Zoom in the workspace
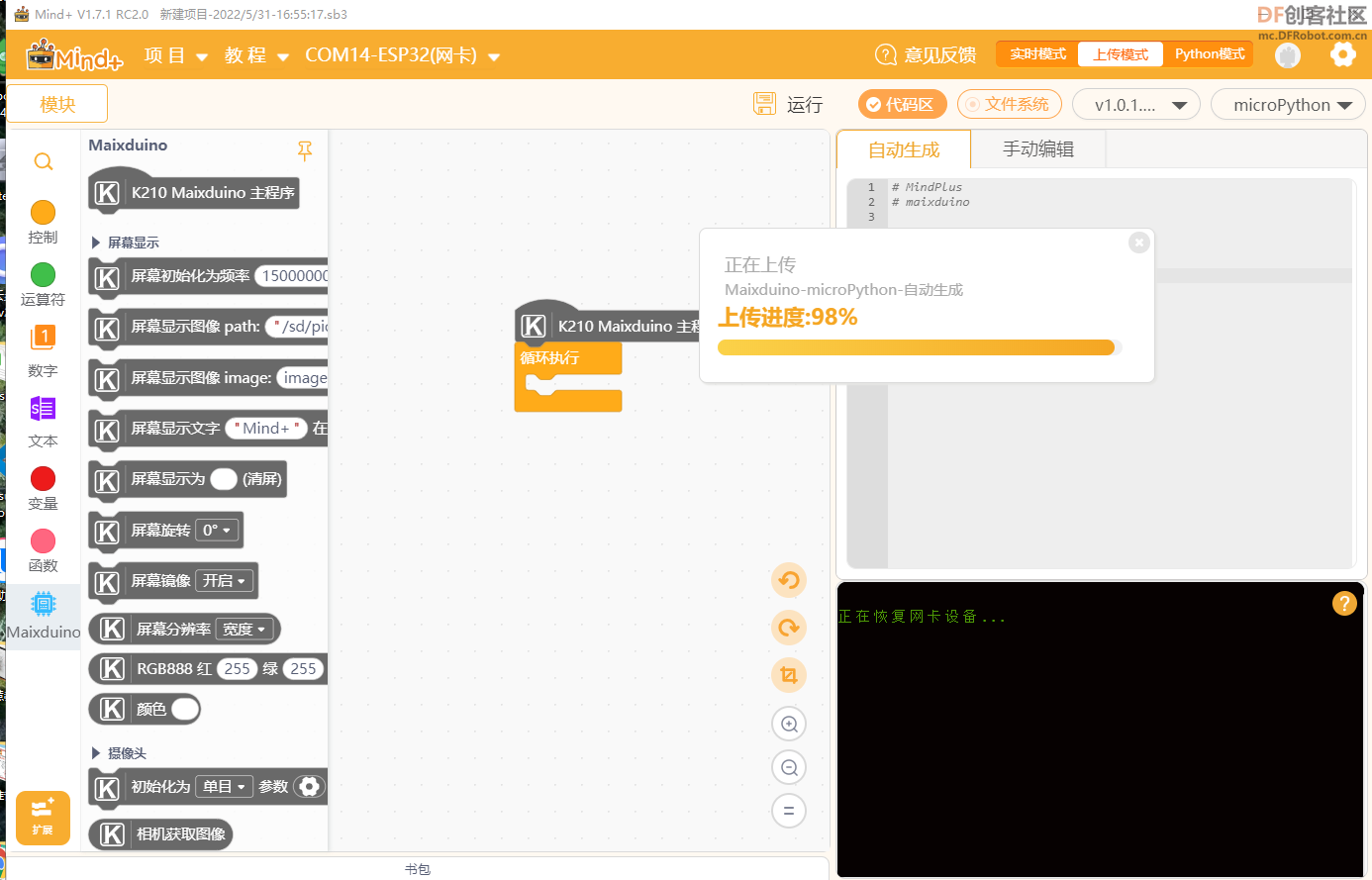The width and height of the screenshot is (1372, 880). click(789, 724)
